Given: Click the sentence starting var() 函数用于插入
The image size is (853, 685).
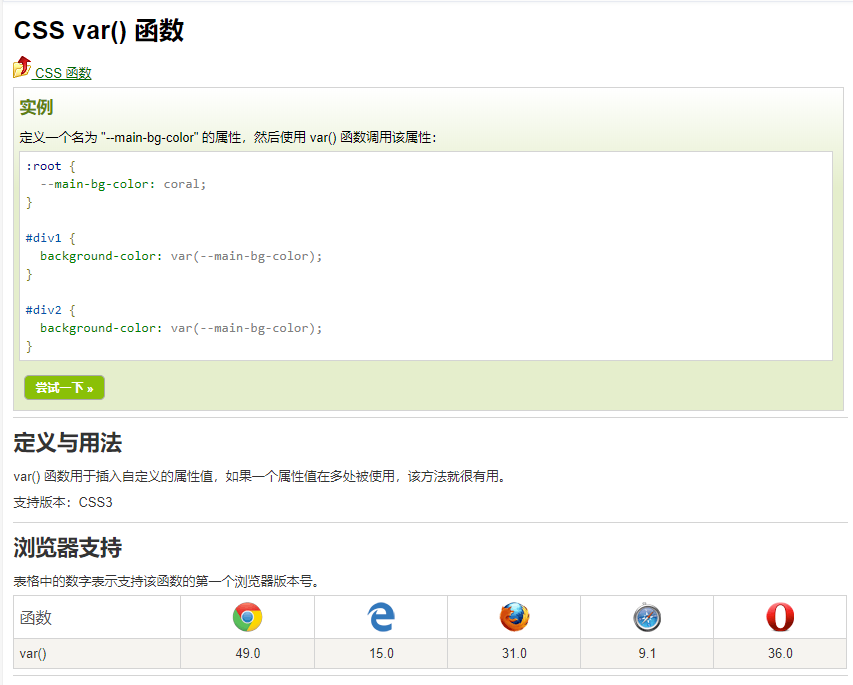Looking at the screenshot, I should point(259,476).
